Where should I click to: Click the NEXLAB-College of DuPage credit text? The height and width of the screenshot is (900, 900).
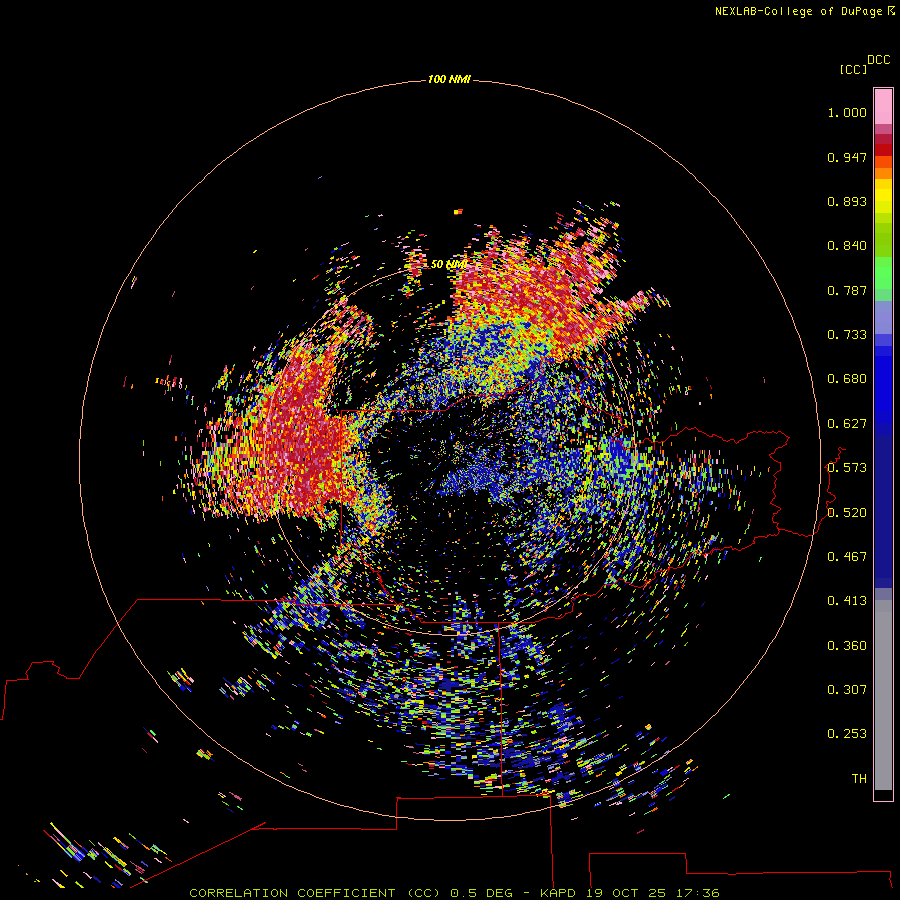(801, 11)
